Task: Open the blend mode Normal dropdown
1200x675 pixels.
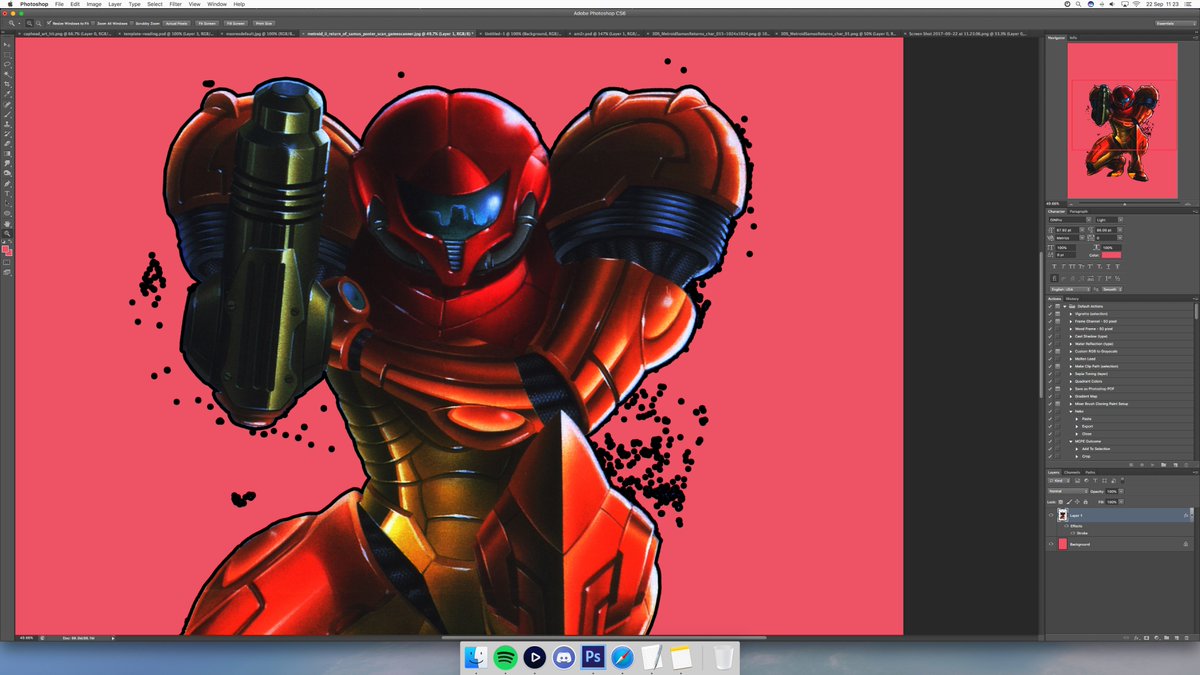Action: pyautogui.click(x=1068, y=491)
